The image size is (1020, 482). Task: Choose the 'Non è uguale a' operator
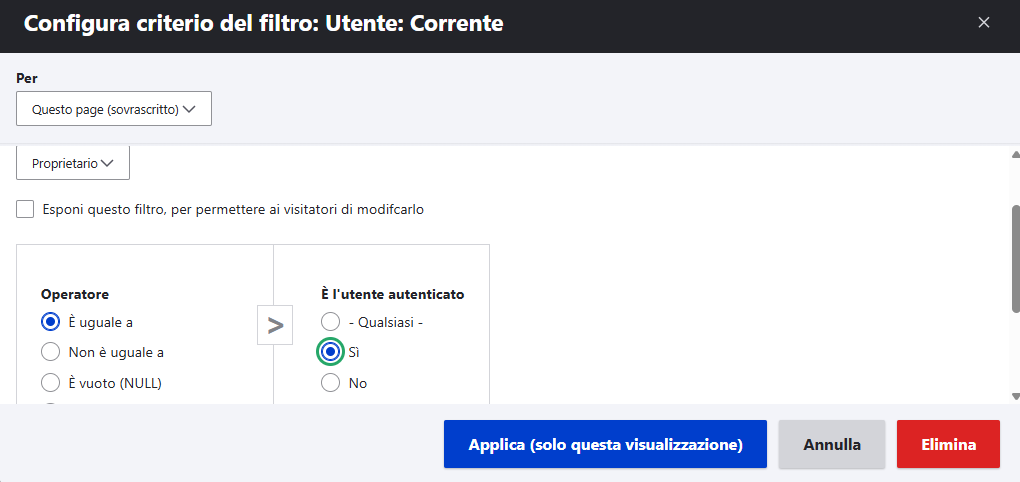pyautogui.click(x=50, y=352)
